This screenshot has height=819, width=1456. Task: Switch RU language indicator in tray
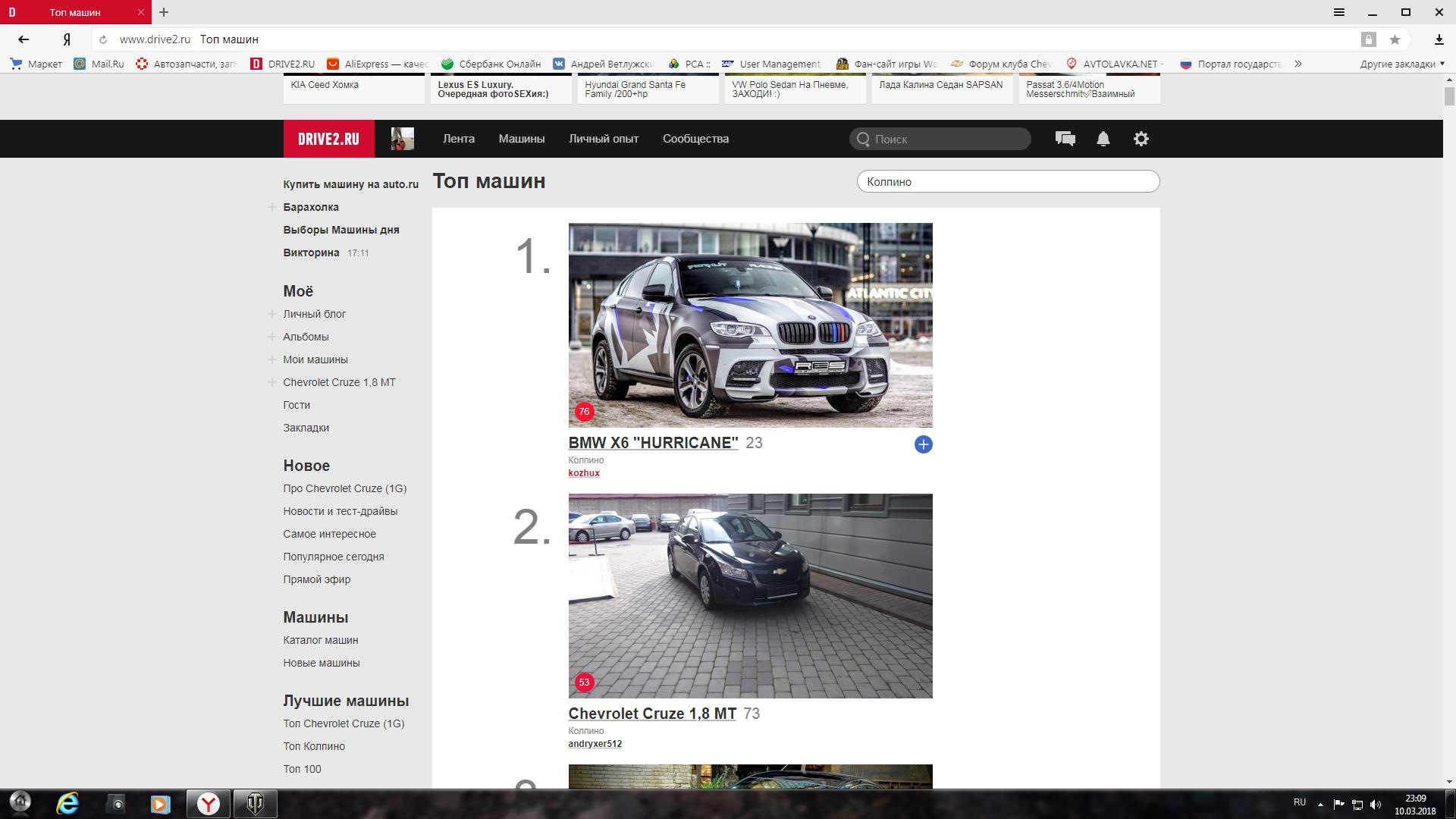(1300, 802)
